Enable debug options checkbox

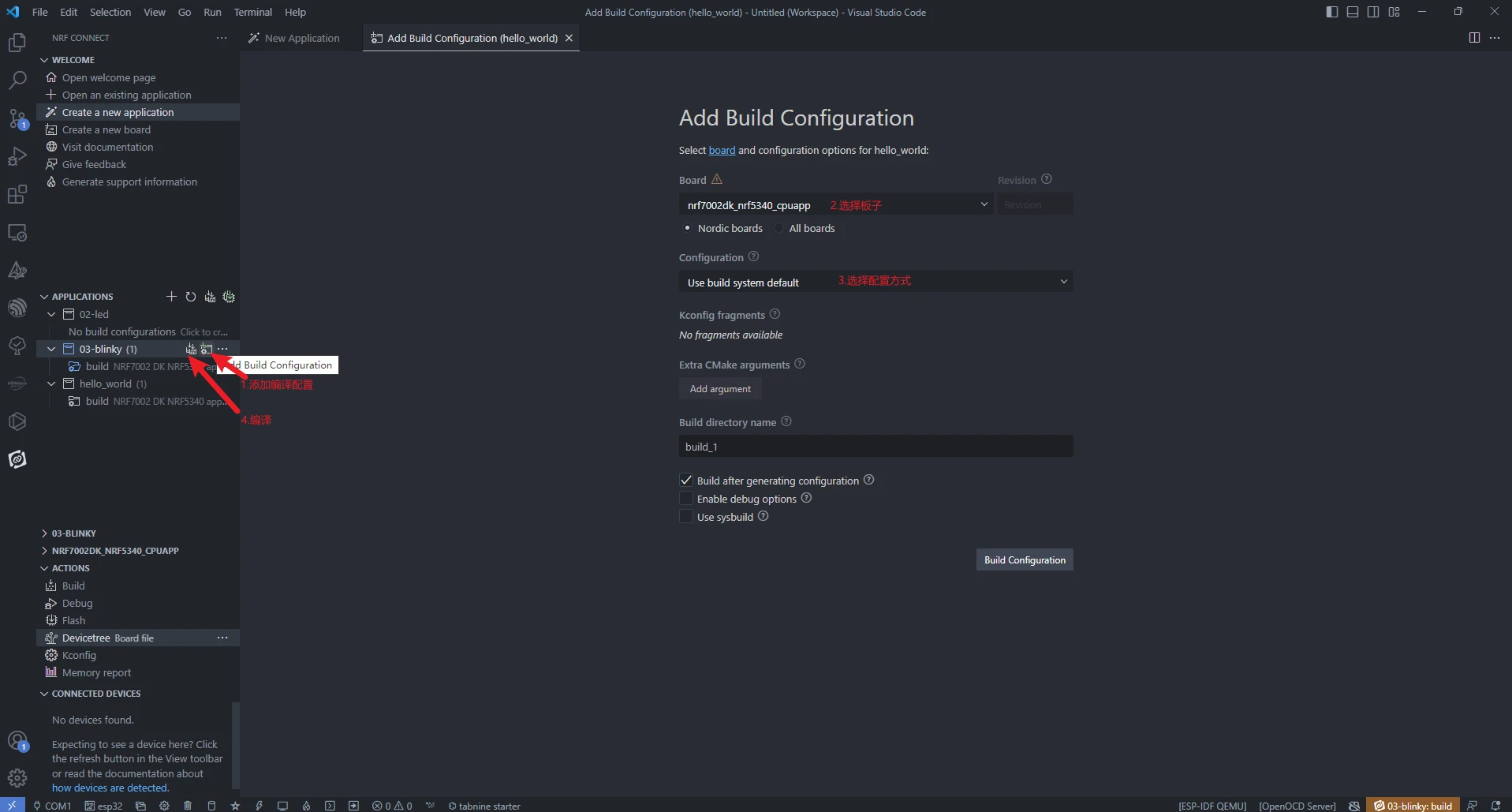click(686, 499)
